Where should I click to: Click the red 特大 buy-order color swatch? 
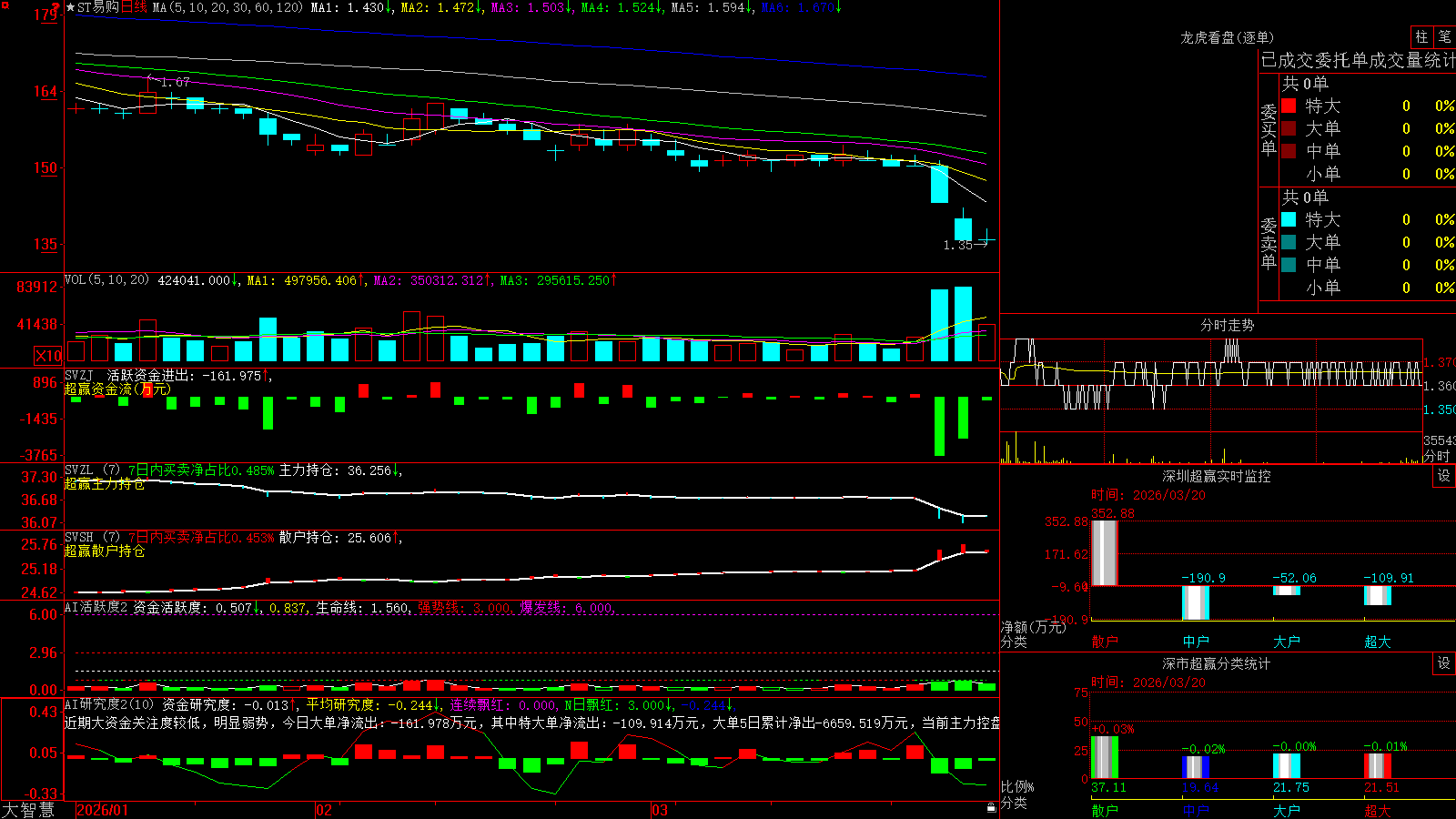coord(1289,106)
